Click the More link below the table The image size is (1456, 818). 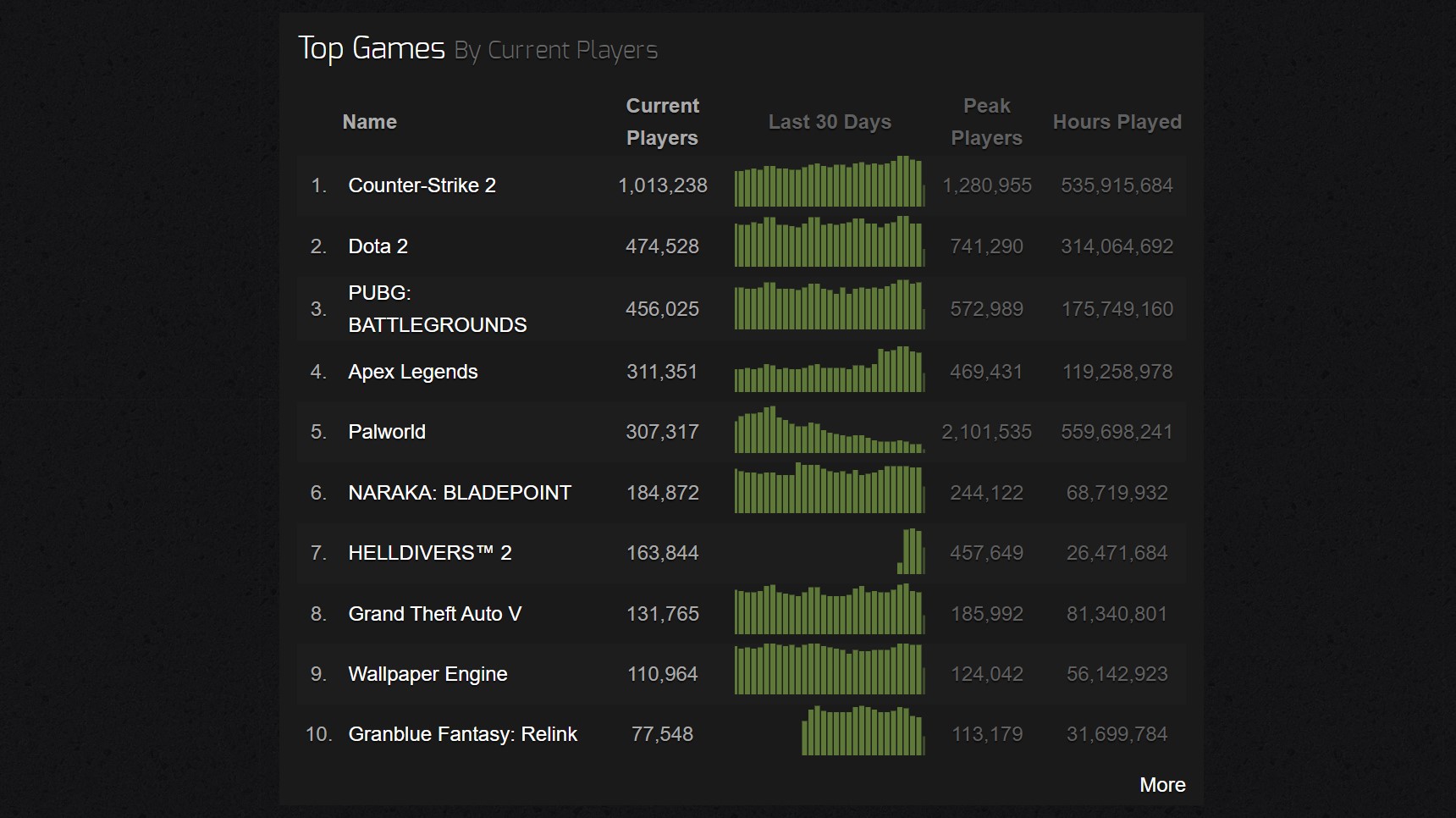pos(1162,785)
